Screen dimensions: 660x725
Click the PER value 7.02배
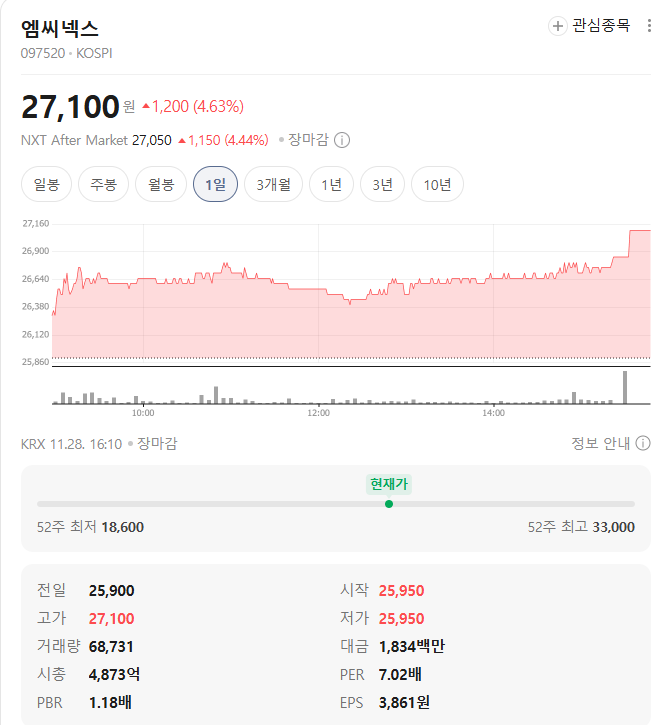pyautogui.click(x=400, y=675)
